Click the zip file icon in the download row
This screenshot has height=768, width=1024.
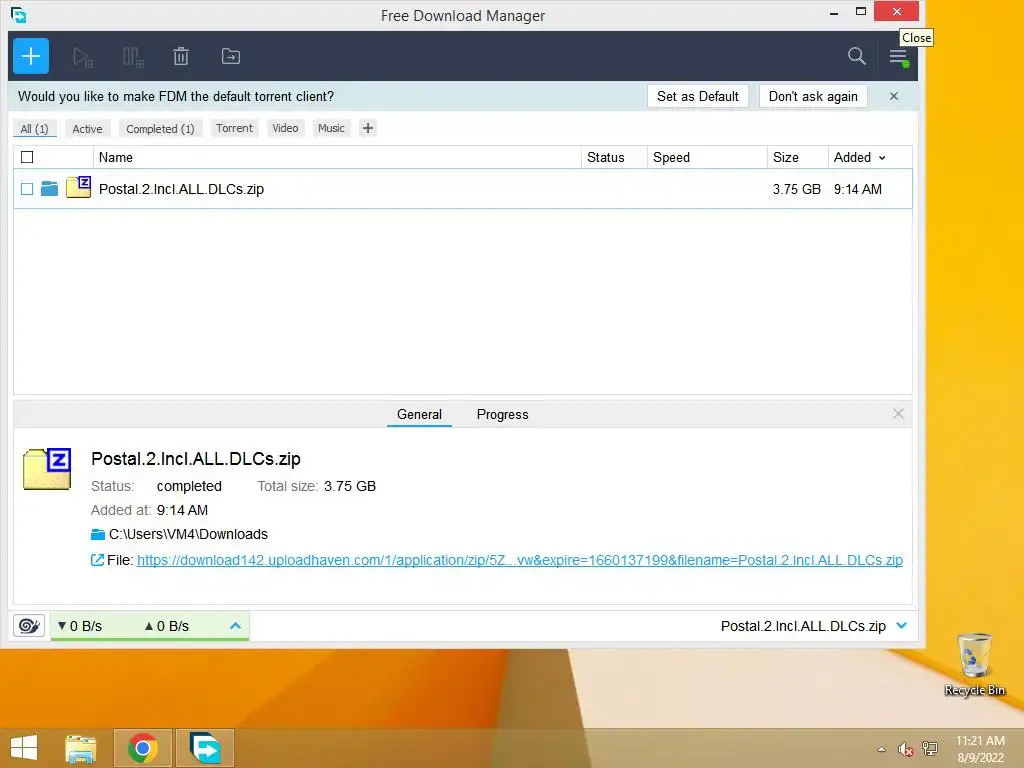(x=78, y=187)
